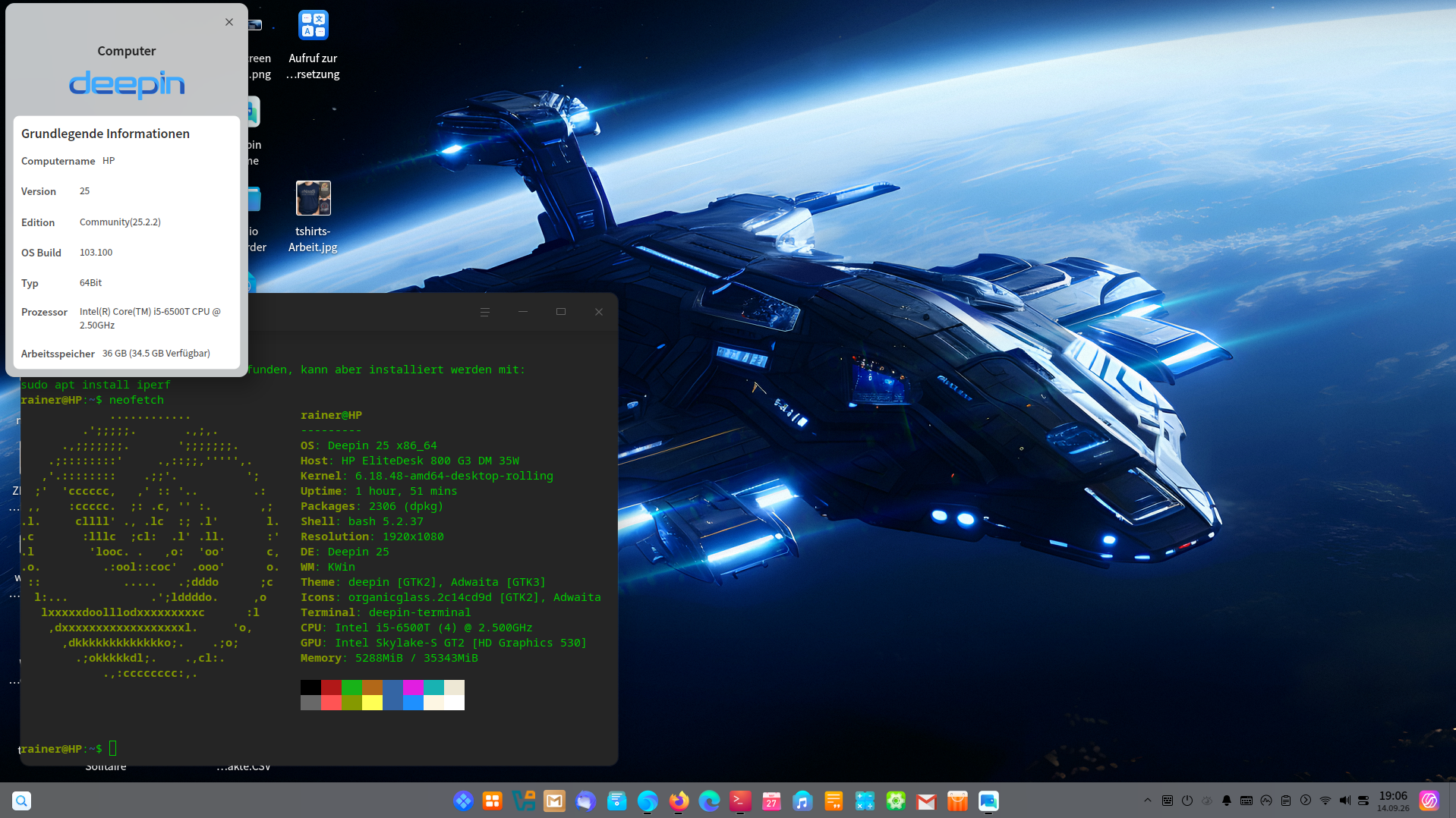Open Firefox from the dock
Screen dimensions: 1456x818
679,801
